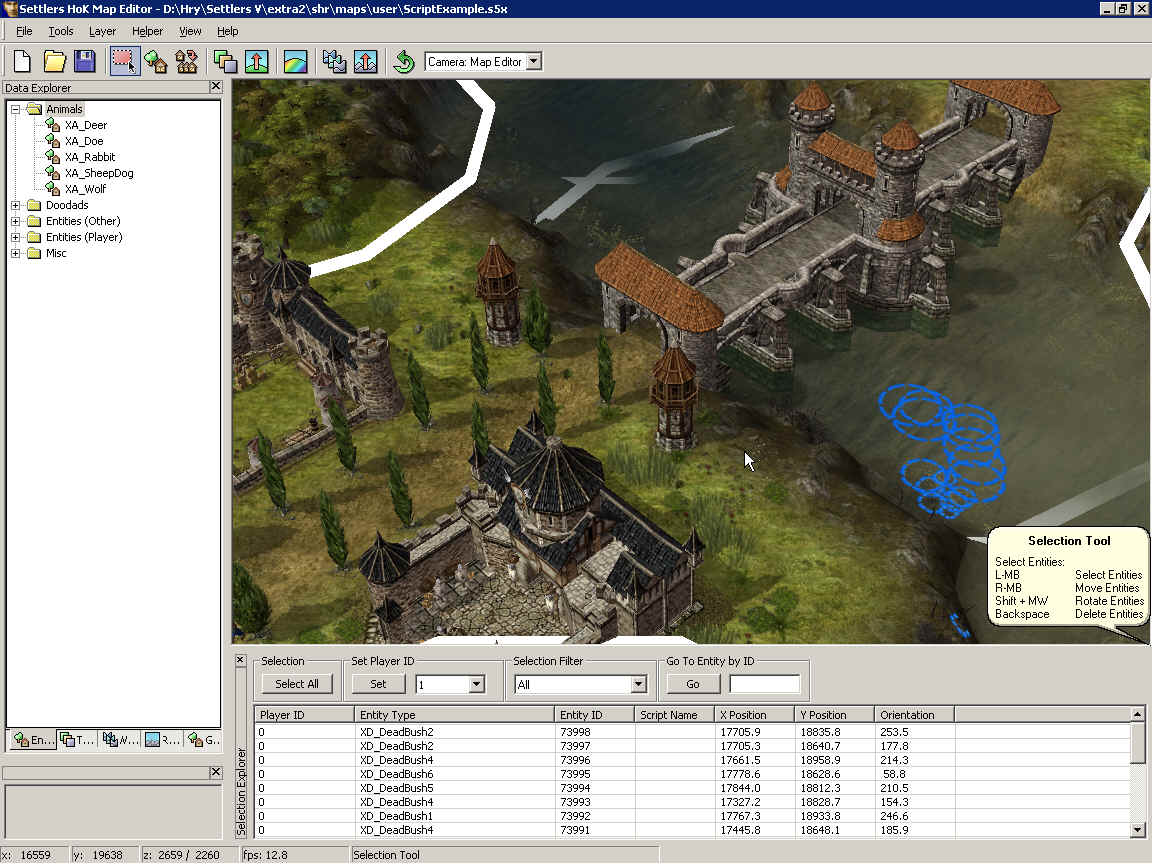This screenshot has height=864, width=1152.
Task: Activate the Selection Tool toolbar icon
Action: pos(124,62)
